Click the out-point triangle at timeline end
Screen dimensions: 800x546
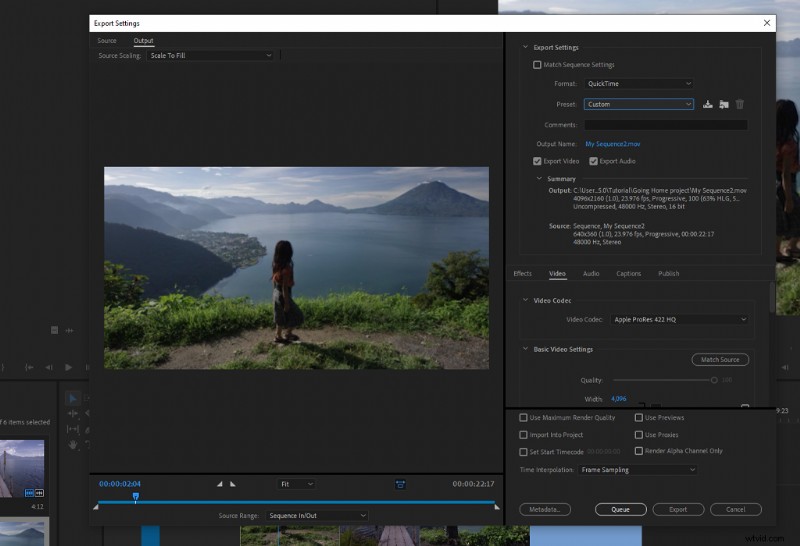coord(497,507)
